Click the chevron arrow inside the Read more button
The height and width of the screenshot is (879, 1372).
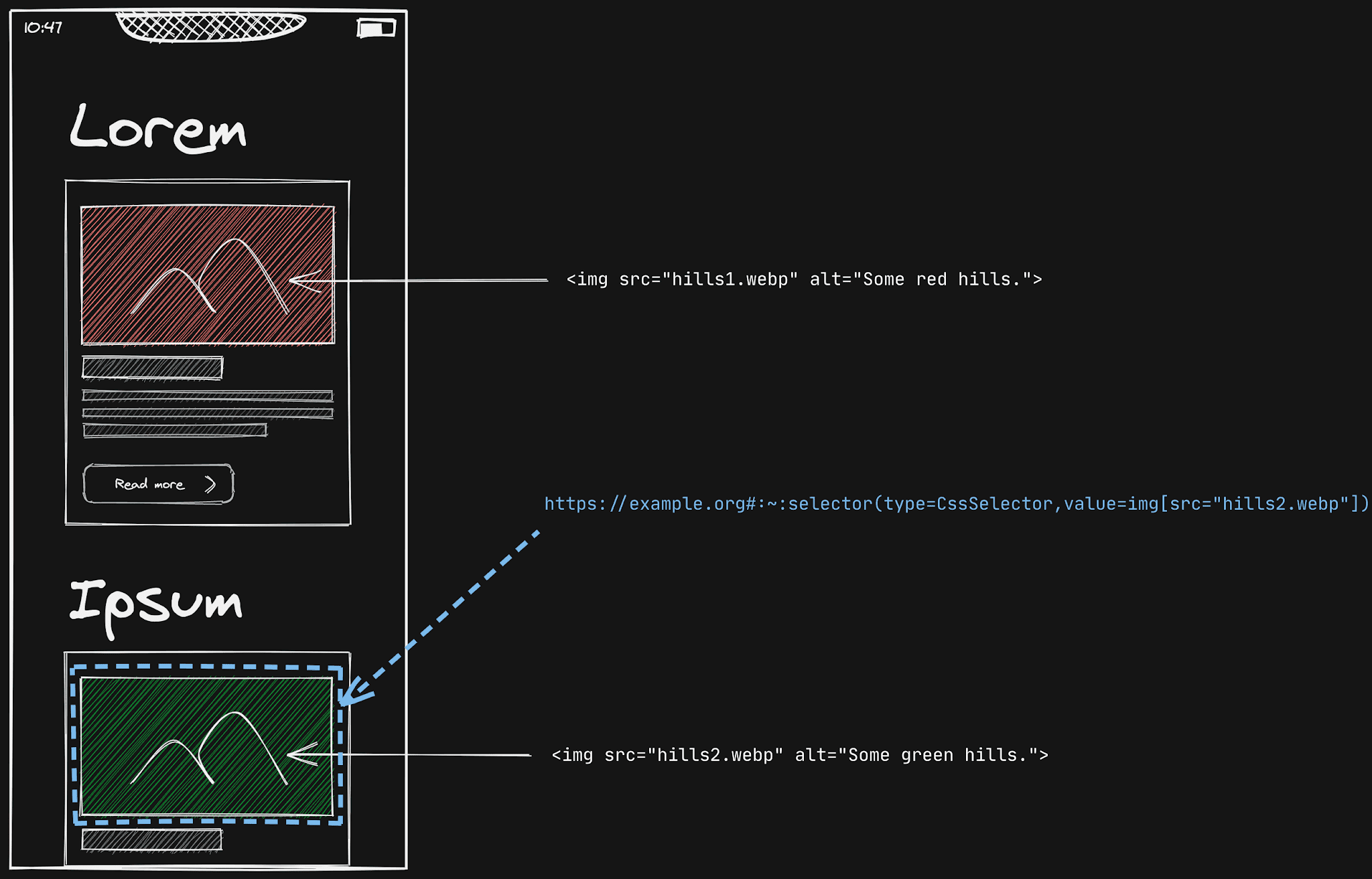[210, 484]
